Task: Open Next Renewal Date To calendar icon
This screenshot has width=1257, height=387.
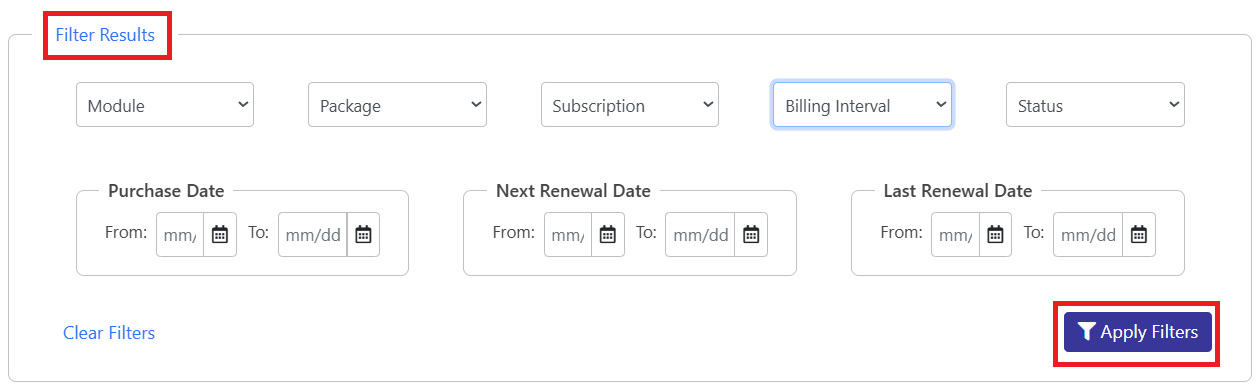Action: tap(751, 234)
